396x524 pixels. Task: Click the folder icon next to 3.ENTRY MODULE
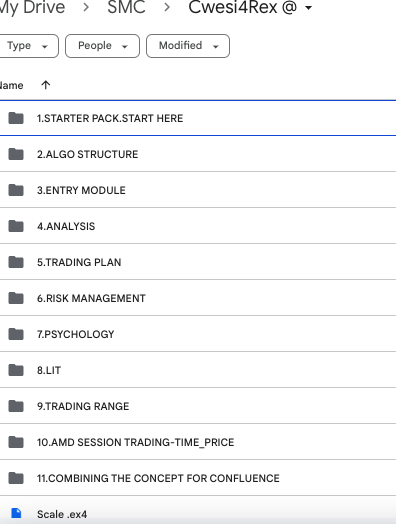point(16,190)
